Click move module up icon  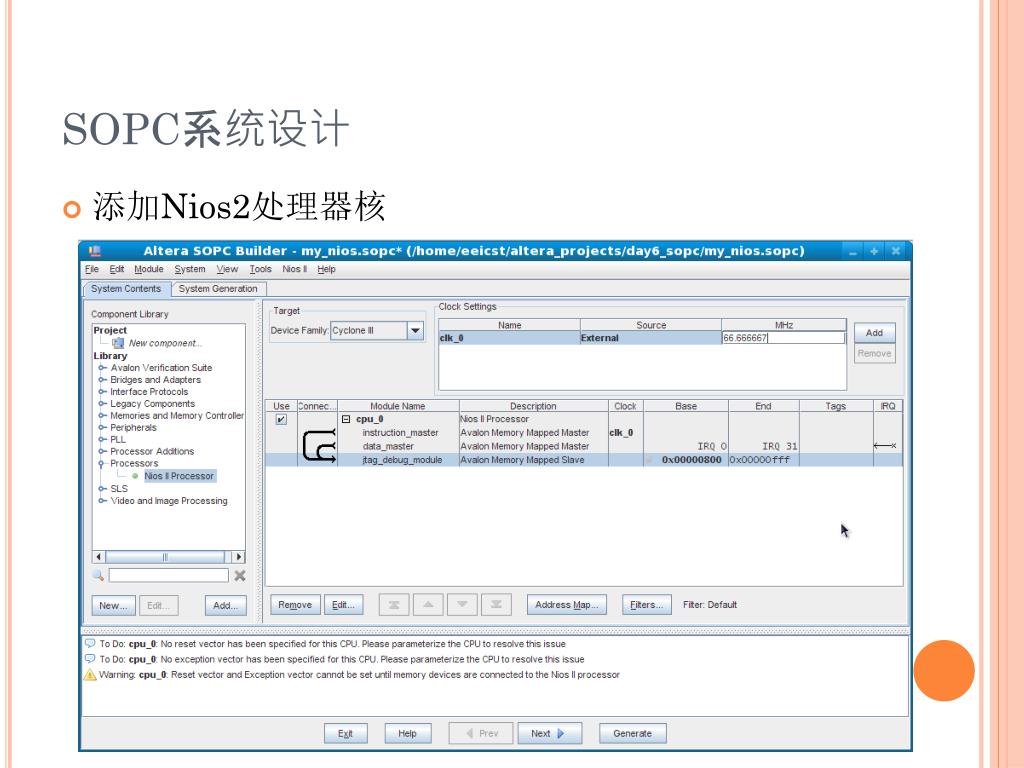point(428,605)
